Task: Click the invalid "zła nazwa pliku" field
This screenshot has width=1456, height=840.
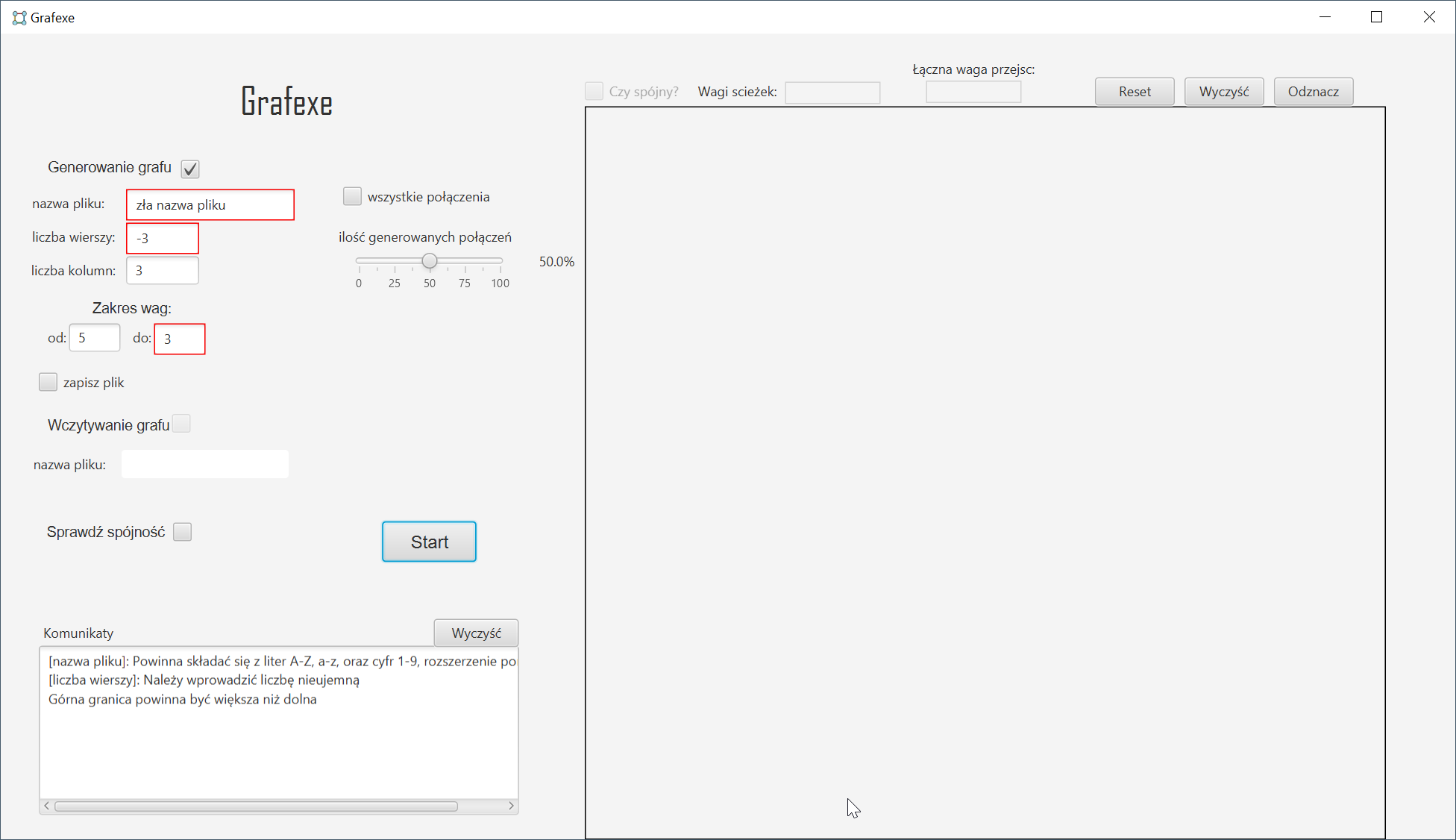Action: click(210, 204)
